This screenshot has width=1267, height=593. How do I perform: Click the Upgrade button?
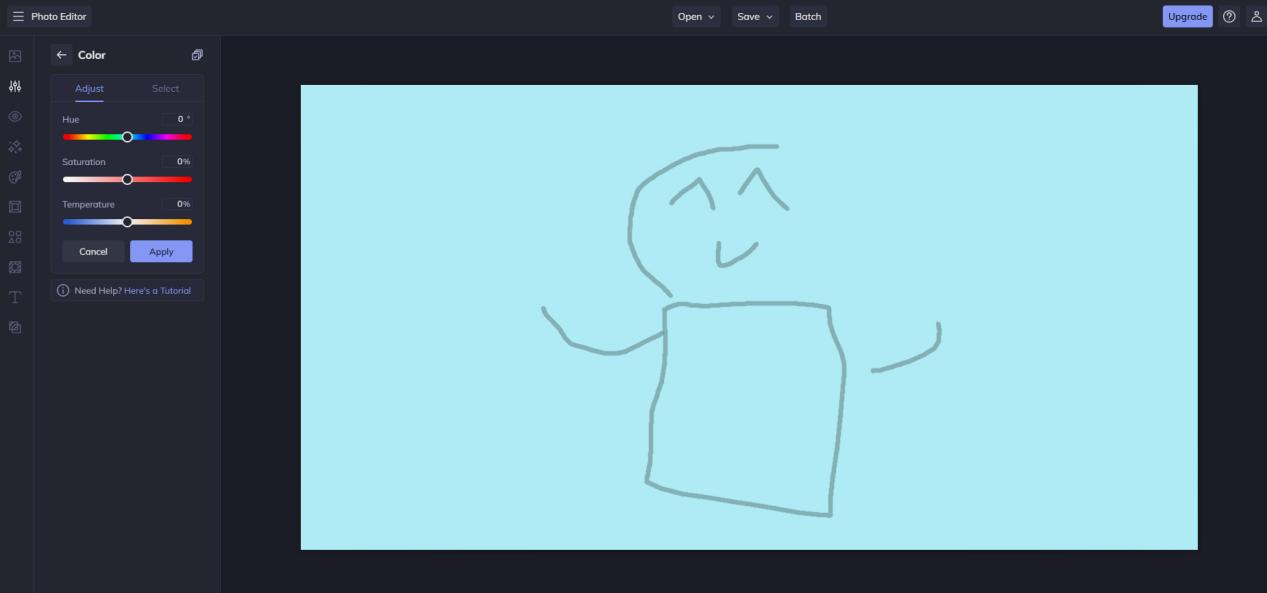coord(1187,16)
